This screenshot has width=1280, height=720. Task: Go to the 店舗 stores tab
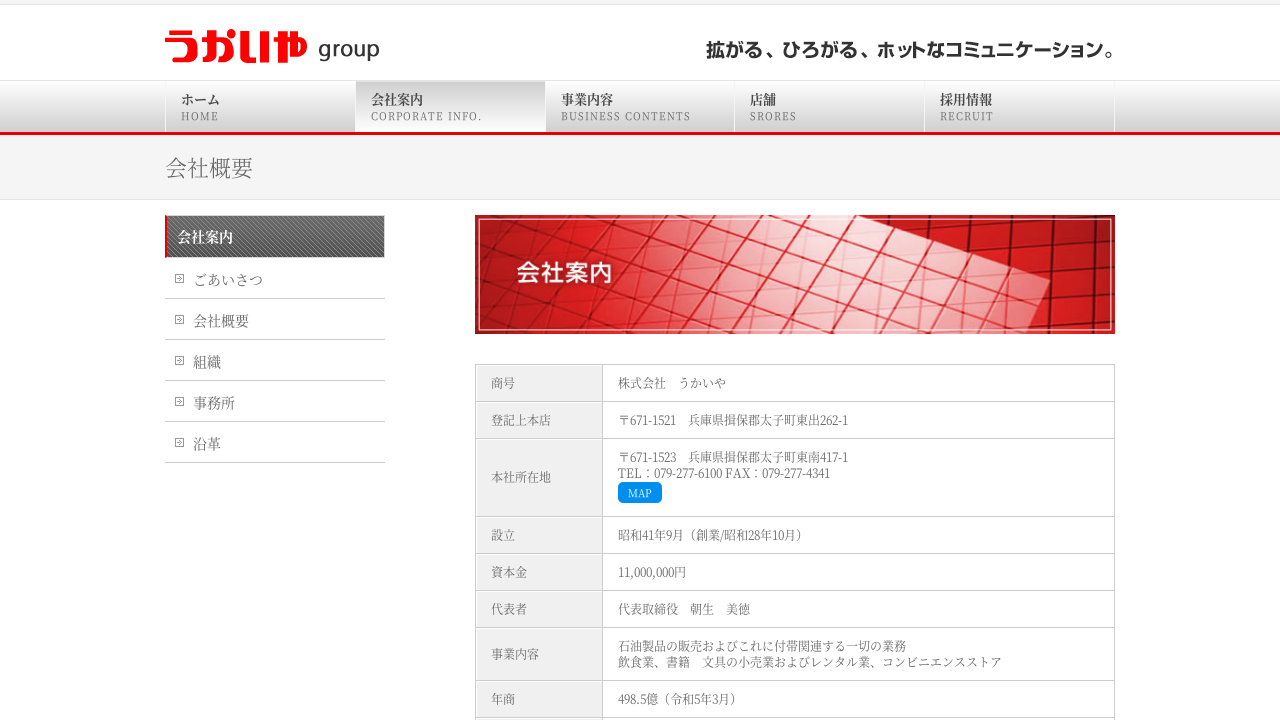(x=829, y=107)
